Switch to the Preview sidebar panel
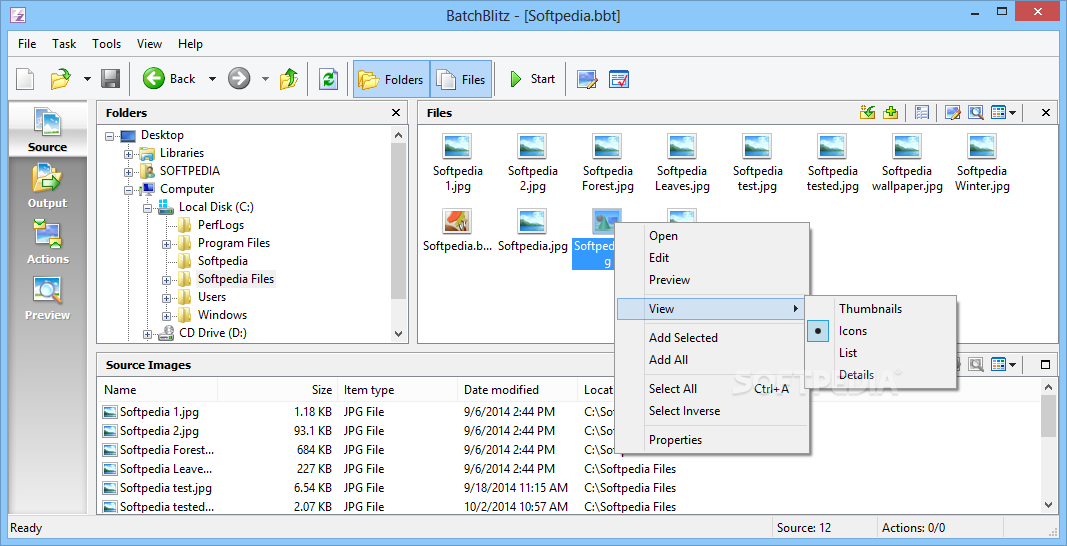The width and height of the screenshot is (1067, 546). tap(48, 298)
